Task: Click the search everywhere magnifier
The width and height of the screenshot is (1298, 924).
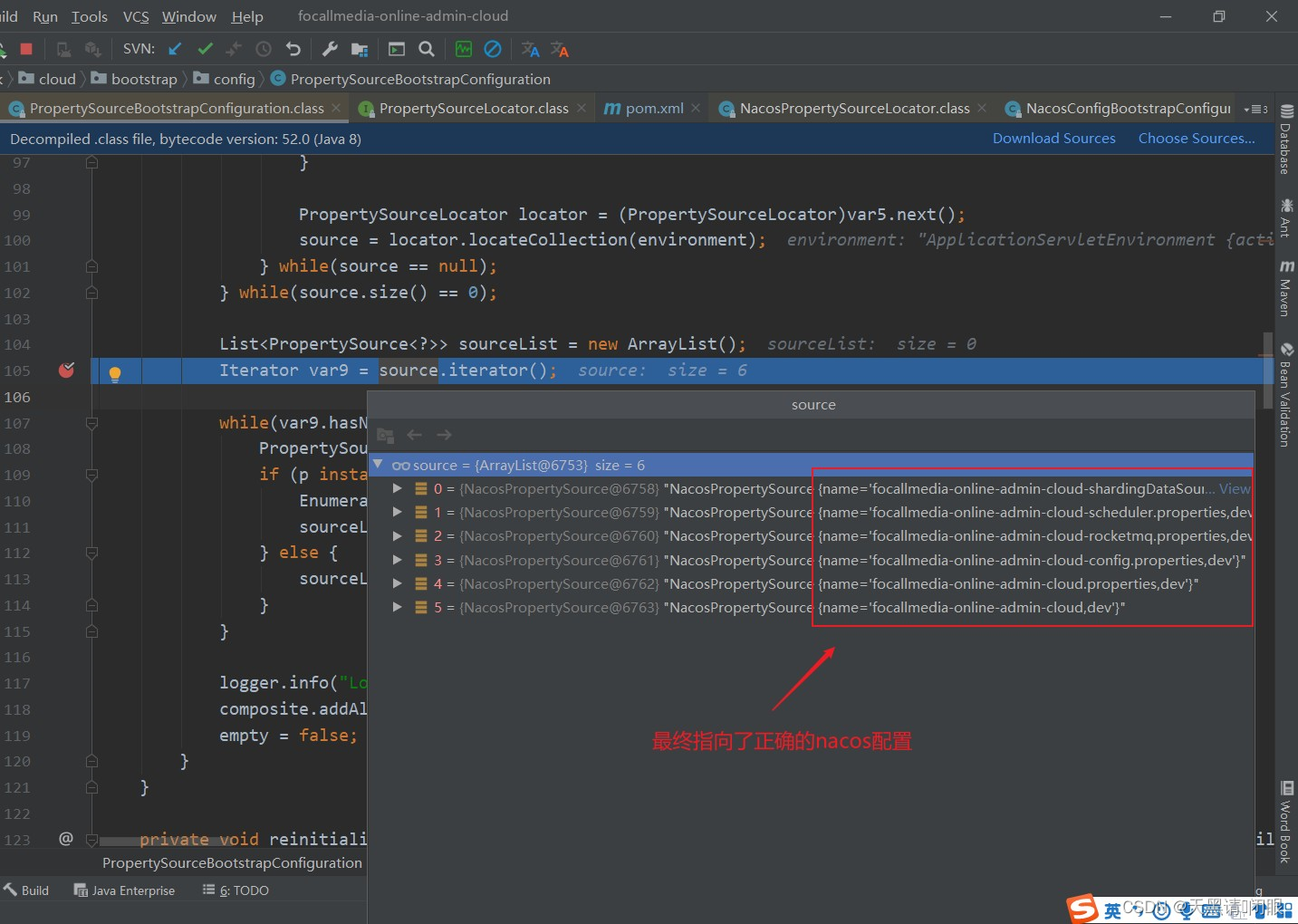Action: 427,49
